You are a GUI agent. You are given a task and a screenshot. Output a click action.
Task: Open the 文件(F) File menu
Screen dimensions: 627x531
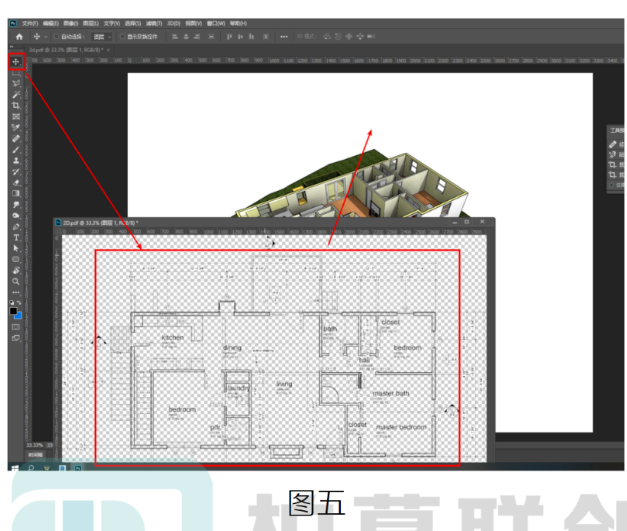[x=30, y=24]
